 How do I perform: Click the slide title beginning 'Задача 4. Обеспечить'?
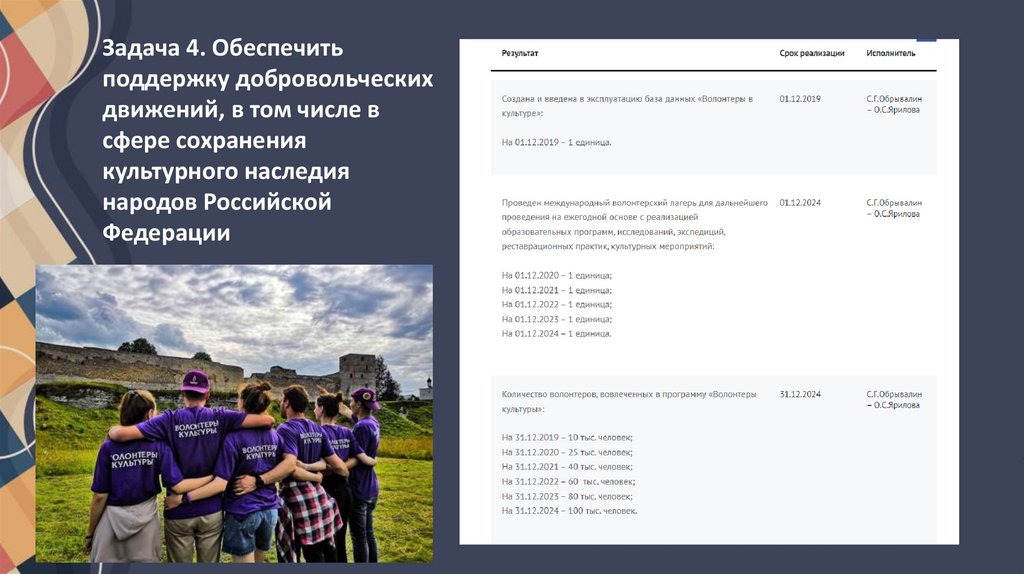(x=267, y=140)
